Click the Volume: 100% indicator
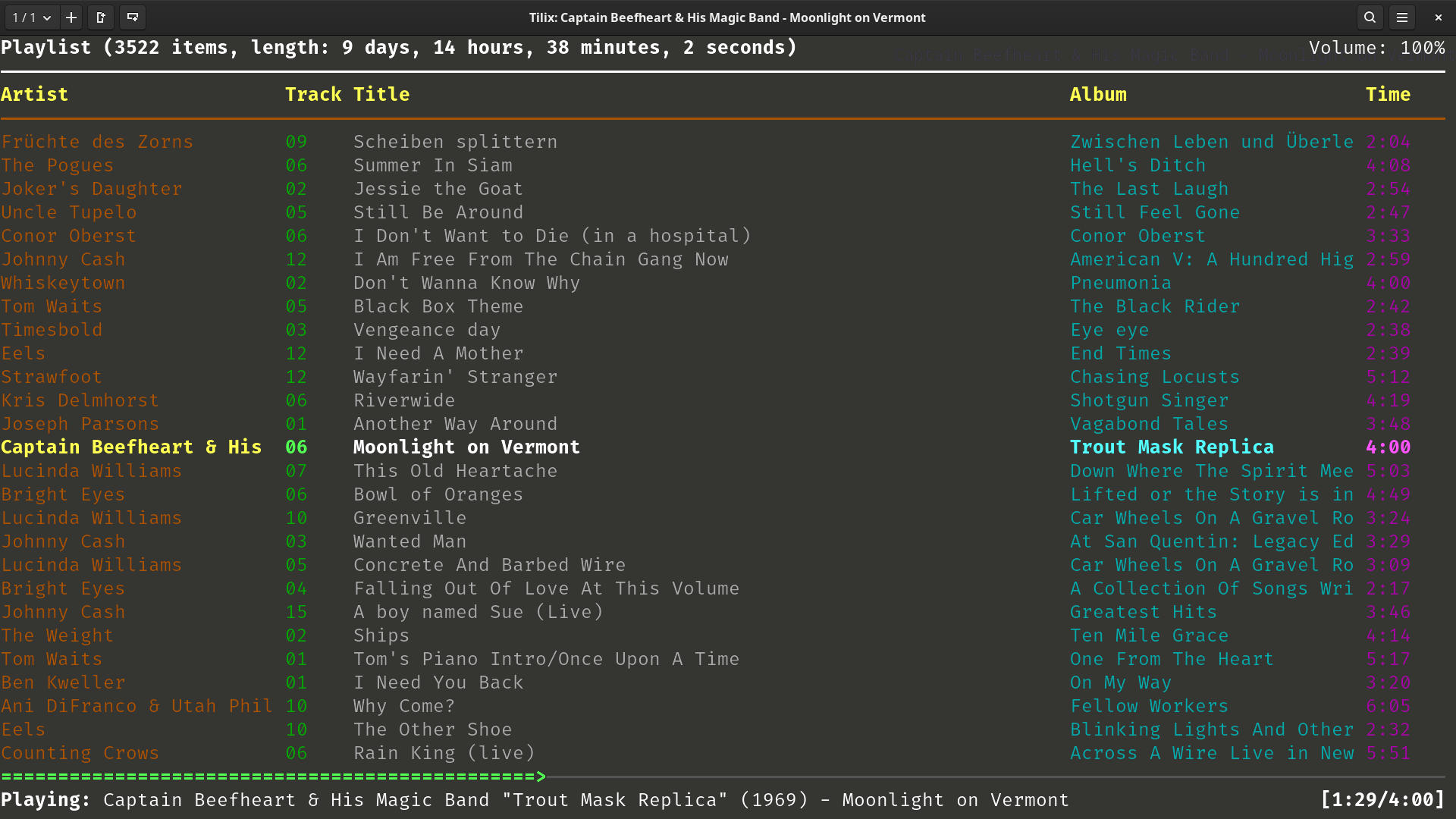 pos(1376,48)
